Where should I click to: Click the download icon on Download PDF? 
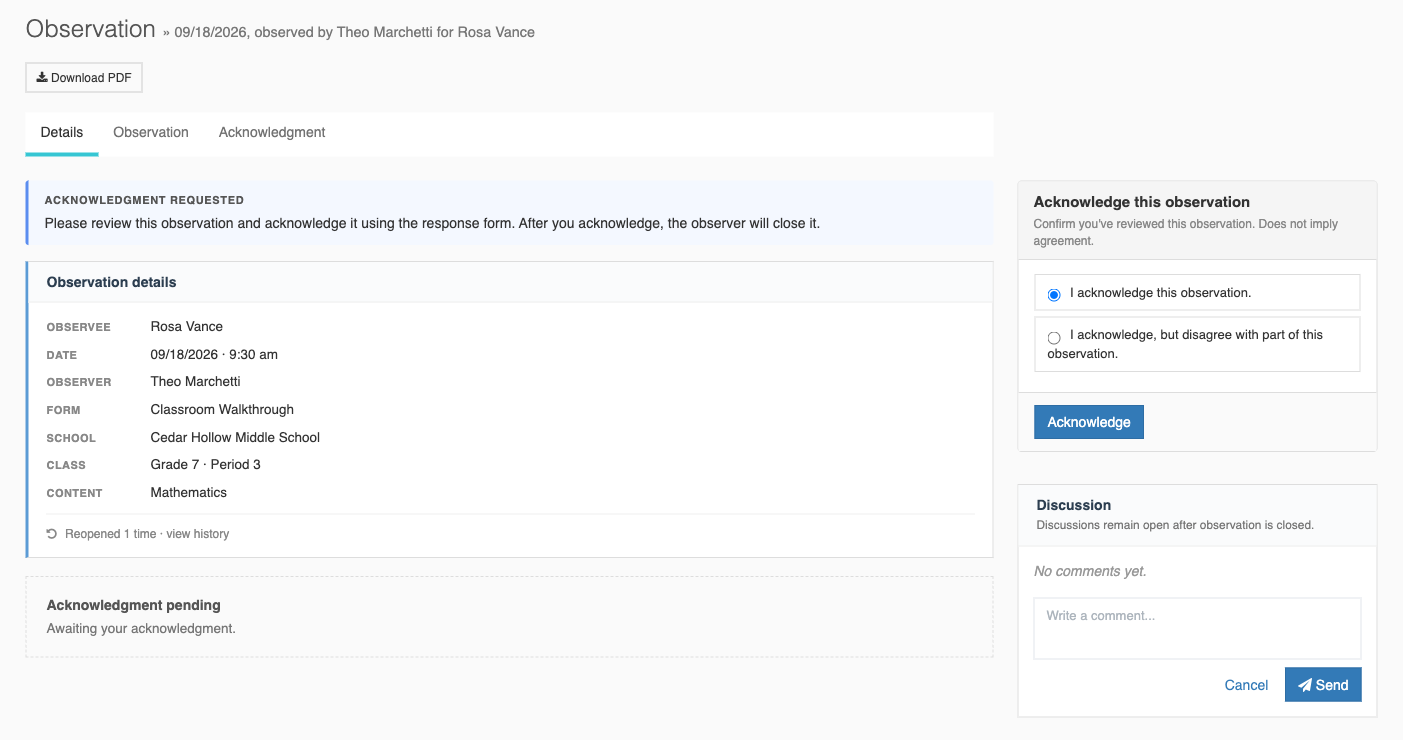(42, 77)
